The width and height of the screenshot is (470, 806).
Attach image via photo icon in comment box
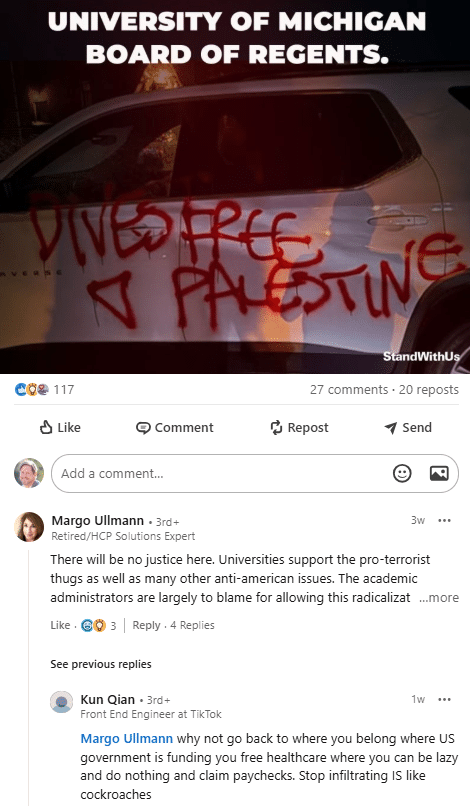coord(439,473)
